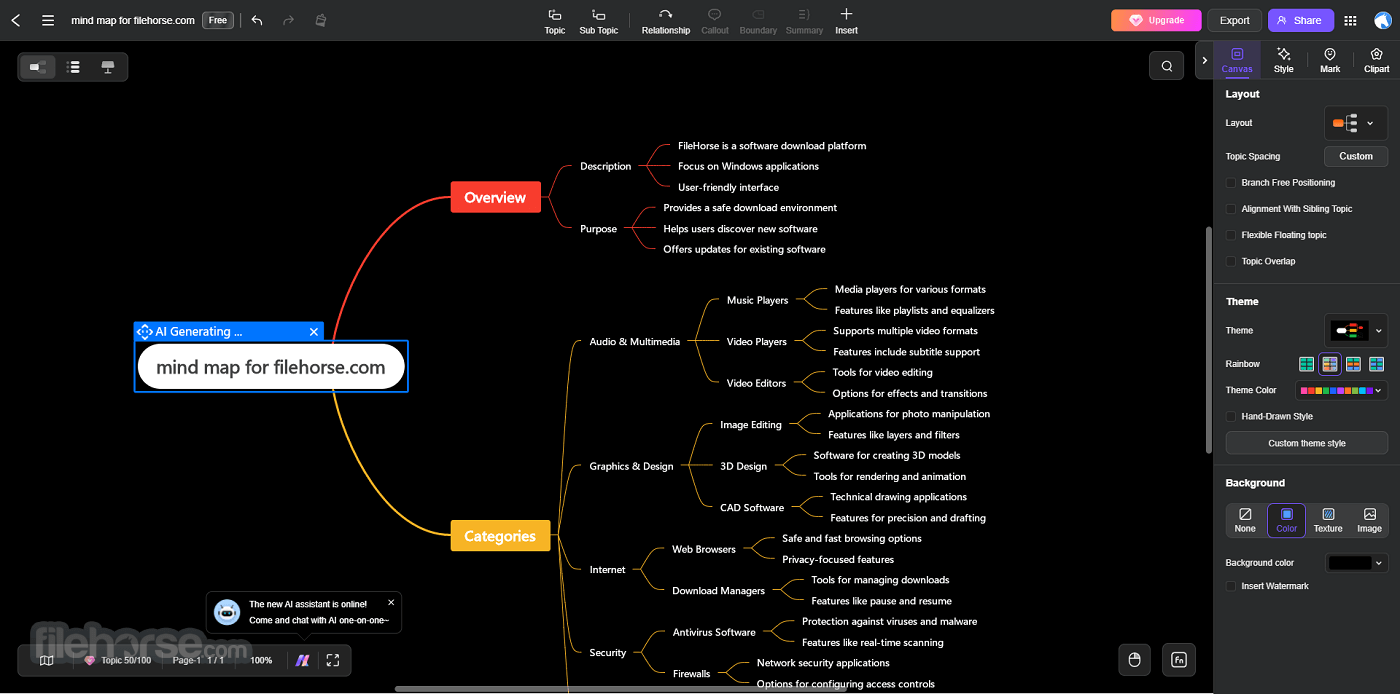The height and width of the screenshot is (694, 1400).
Task: Open the Theme dropdown
Action: [x=1356, y=330]
